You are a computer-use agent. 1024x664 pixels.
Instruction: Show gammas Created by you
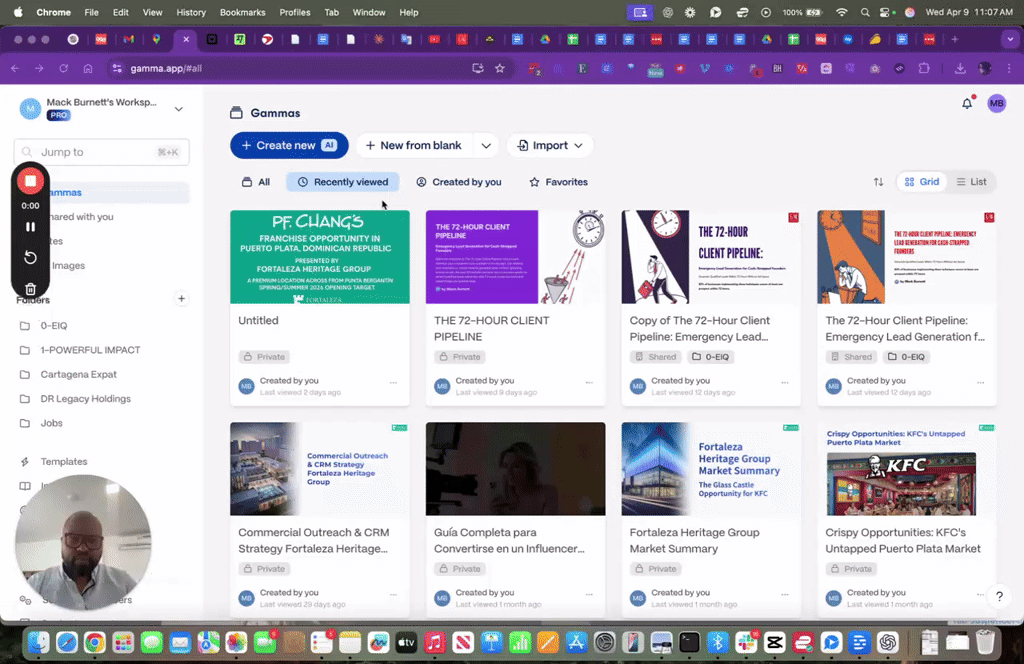[x=459, y=182]
